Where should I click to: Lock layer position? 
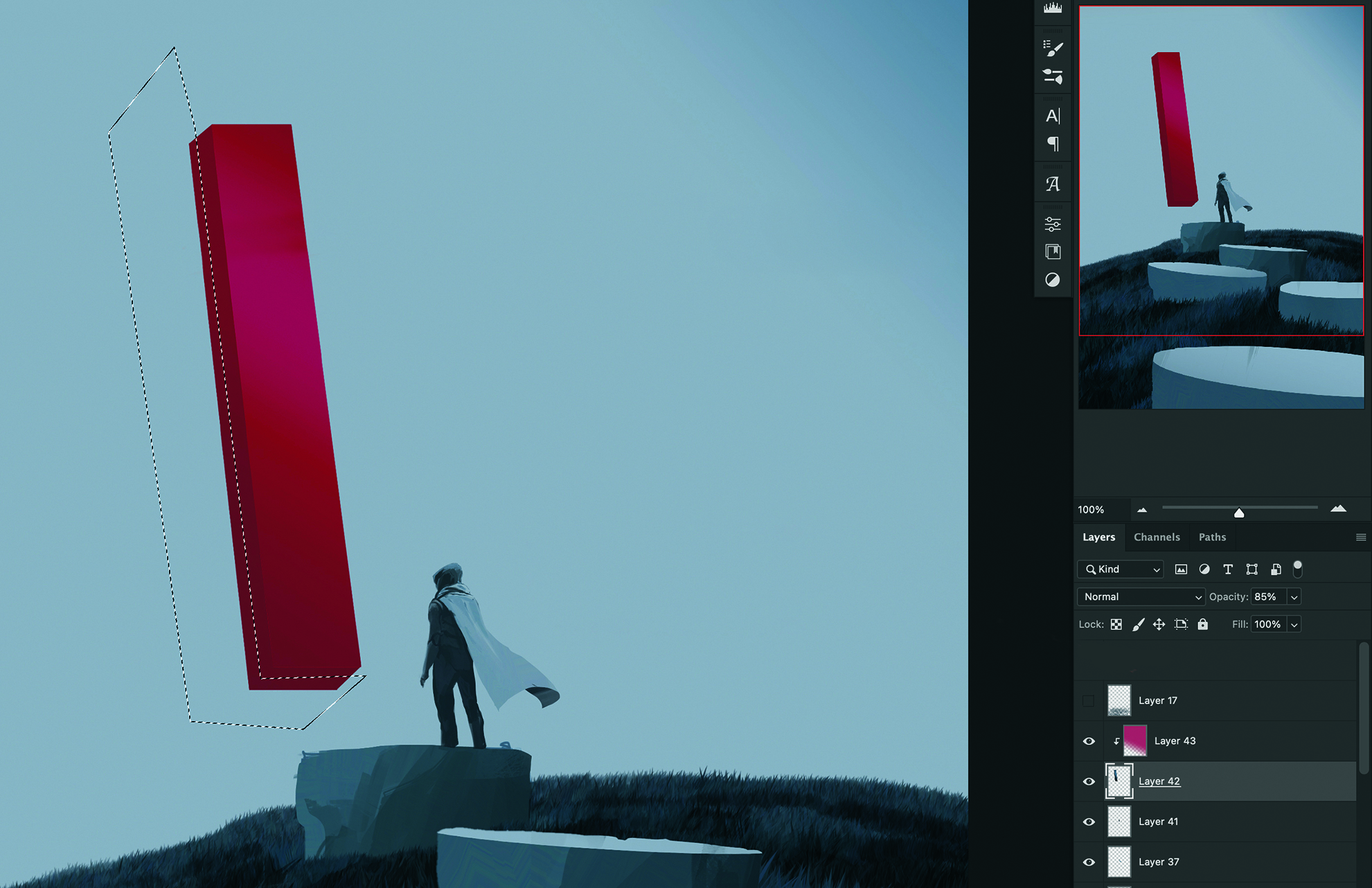(x=1159, y=625)
